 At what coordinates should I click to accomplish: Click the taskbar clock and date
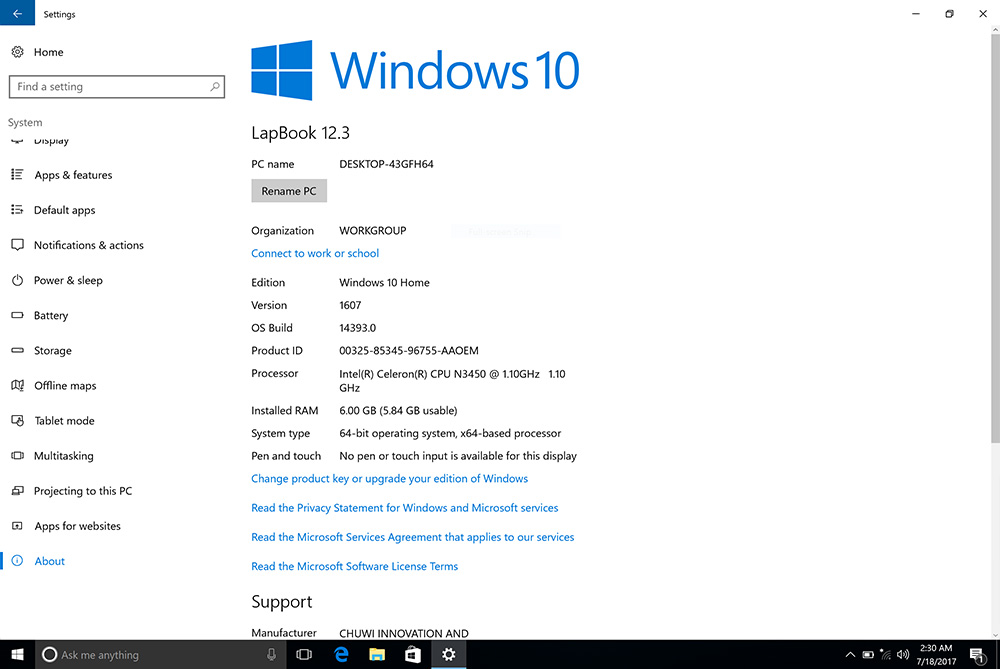(936, 654)
